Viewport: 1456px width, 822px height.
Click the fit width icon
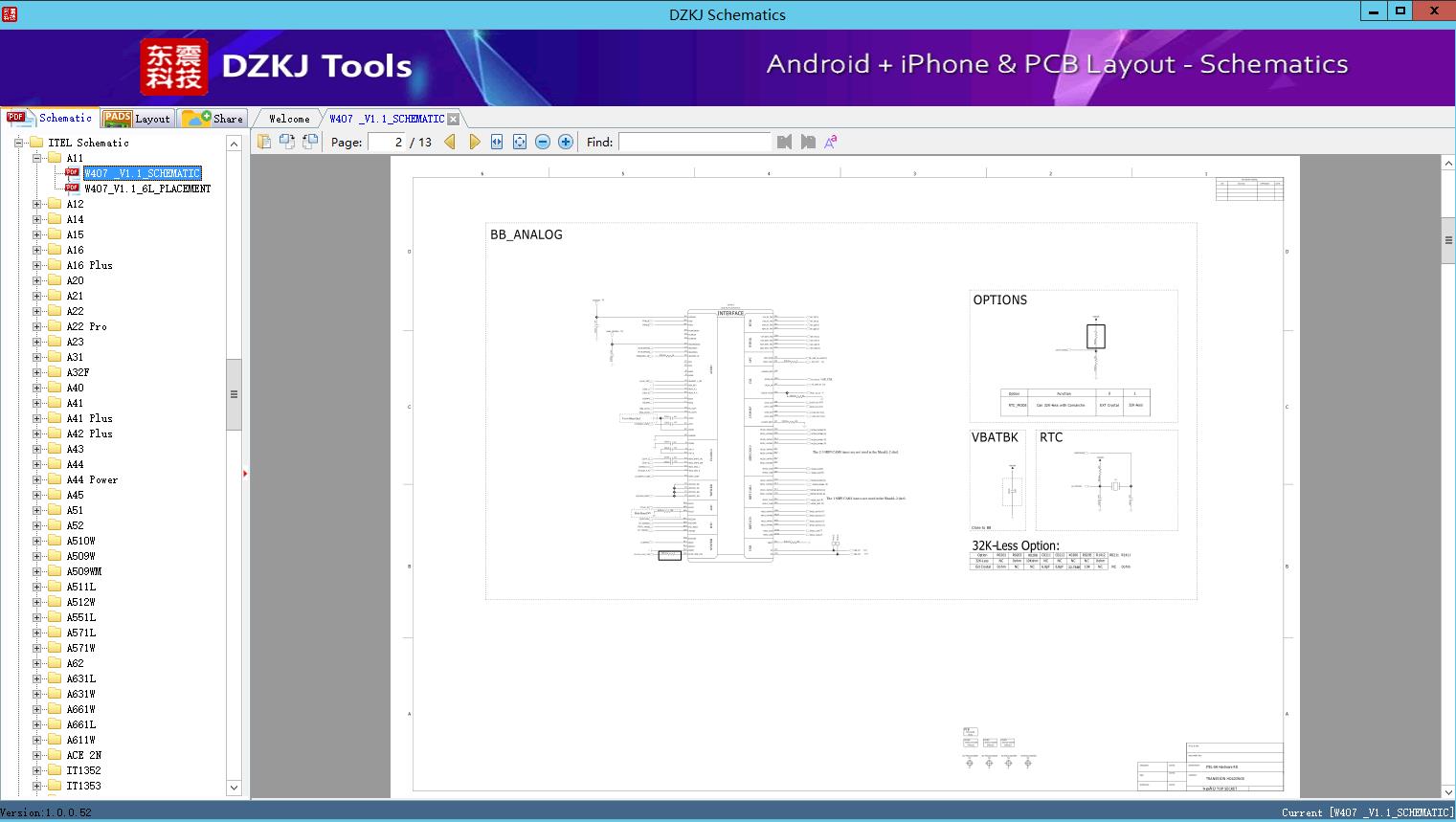tap(497, 142)
